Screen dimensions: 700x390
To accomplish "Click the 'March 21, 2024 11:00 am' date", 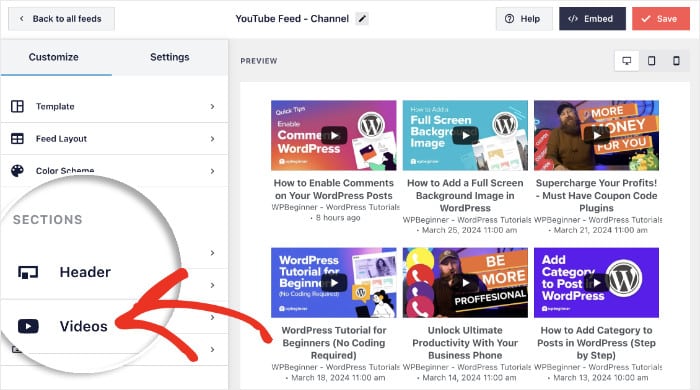I will click(600, 230).
